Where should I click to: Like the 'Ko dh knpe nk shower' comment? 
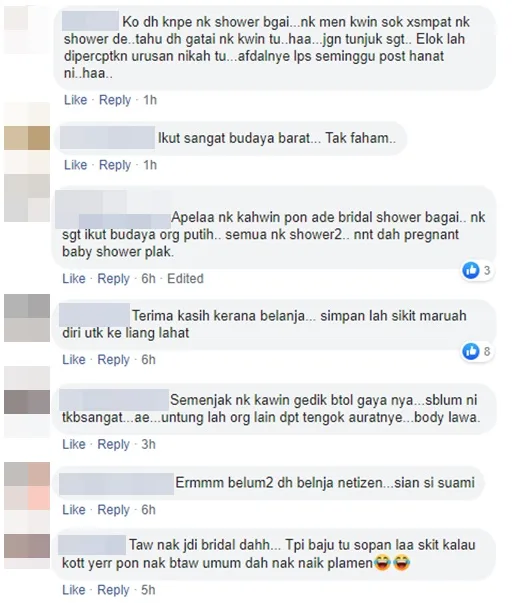pyautogui.click(x=75, y=100)
